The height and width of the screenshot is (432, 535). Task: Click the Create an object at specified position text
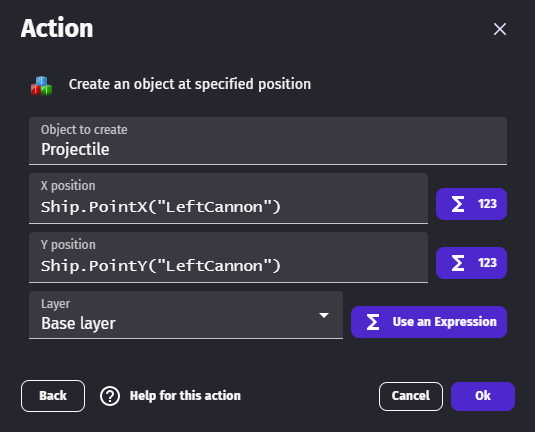(x=190, y=84)
